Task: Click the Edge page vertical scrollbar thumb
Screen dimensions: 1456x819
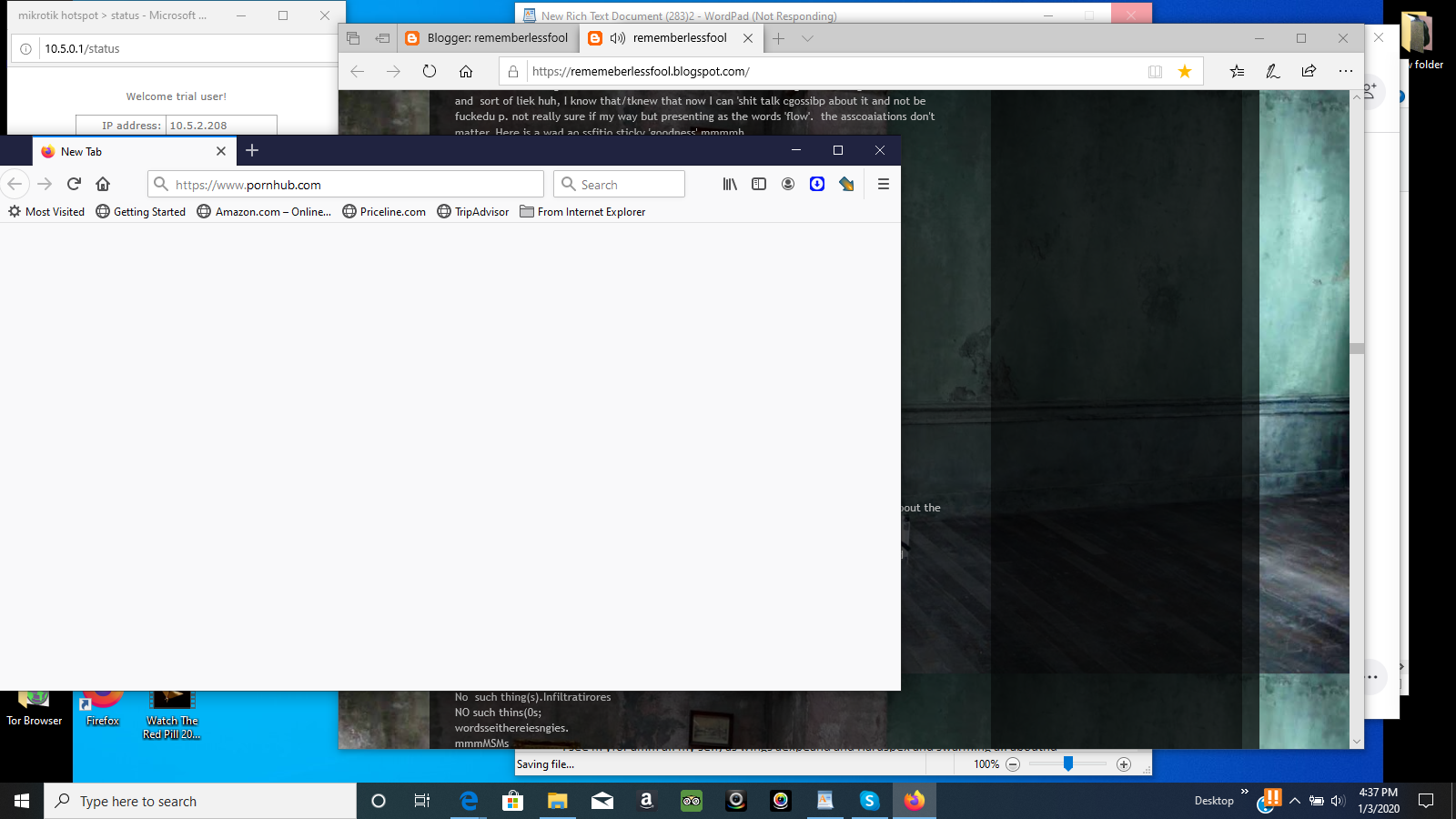Action: [x=1357, y=349]
